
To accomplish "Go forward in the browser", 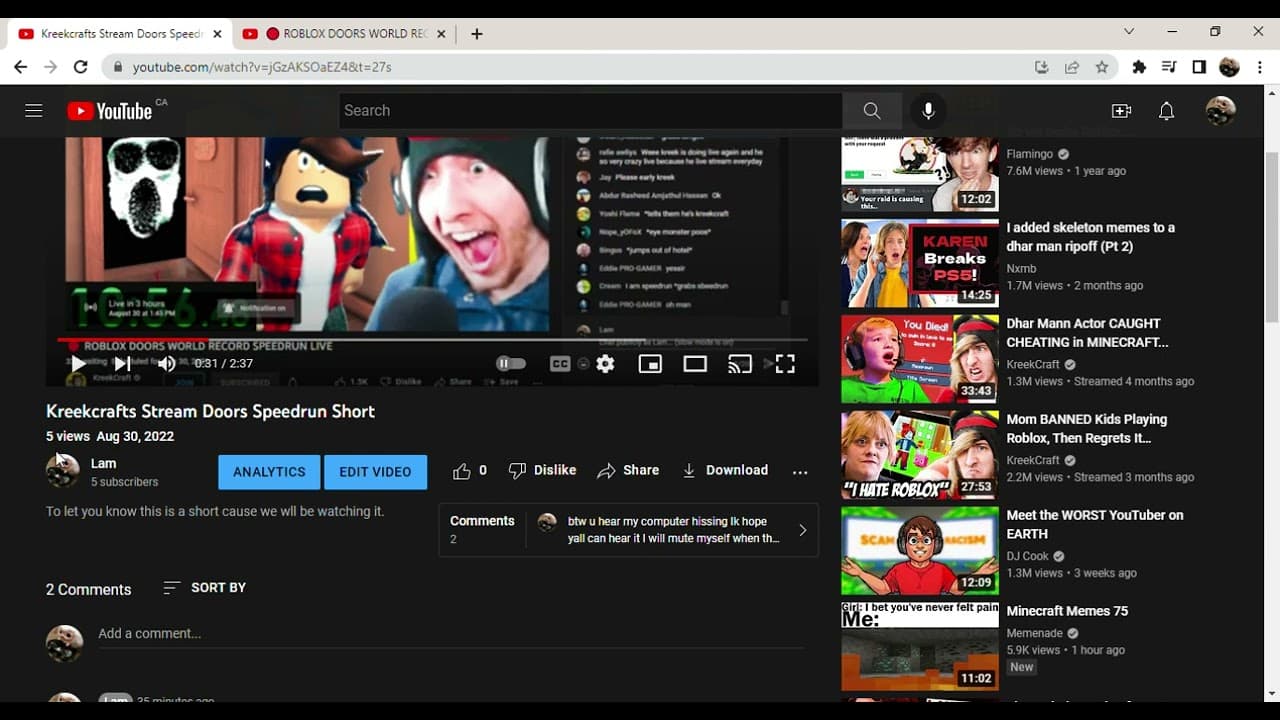I will click(x=51, y=67).
